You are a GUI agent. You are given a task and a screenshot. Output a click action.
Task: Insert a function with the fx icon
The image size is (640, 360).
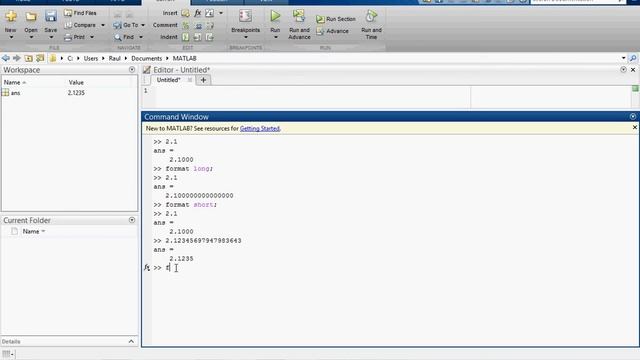click(198, 13)
